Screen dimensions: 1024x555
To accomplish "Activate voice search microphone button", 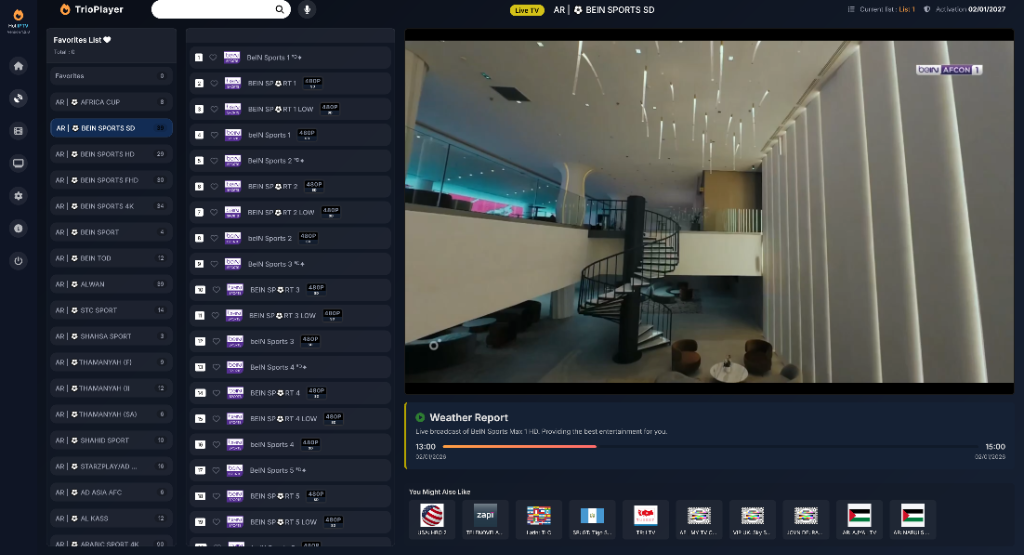I will (306, 9).
